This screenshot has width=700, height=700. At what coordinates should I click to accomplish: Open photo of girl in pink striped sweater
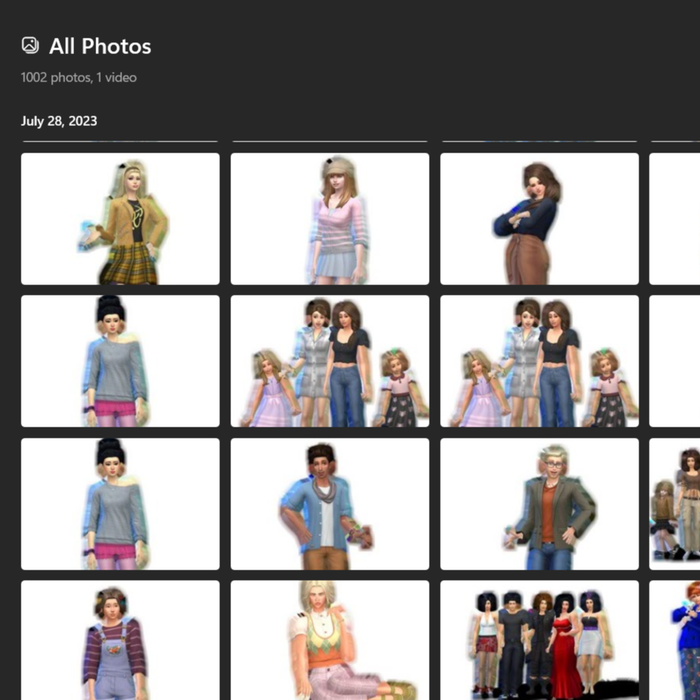(x=330, y=218)
